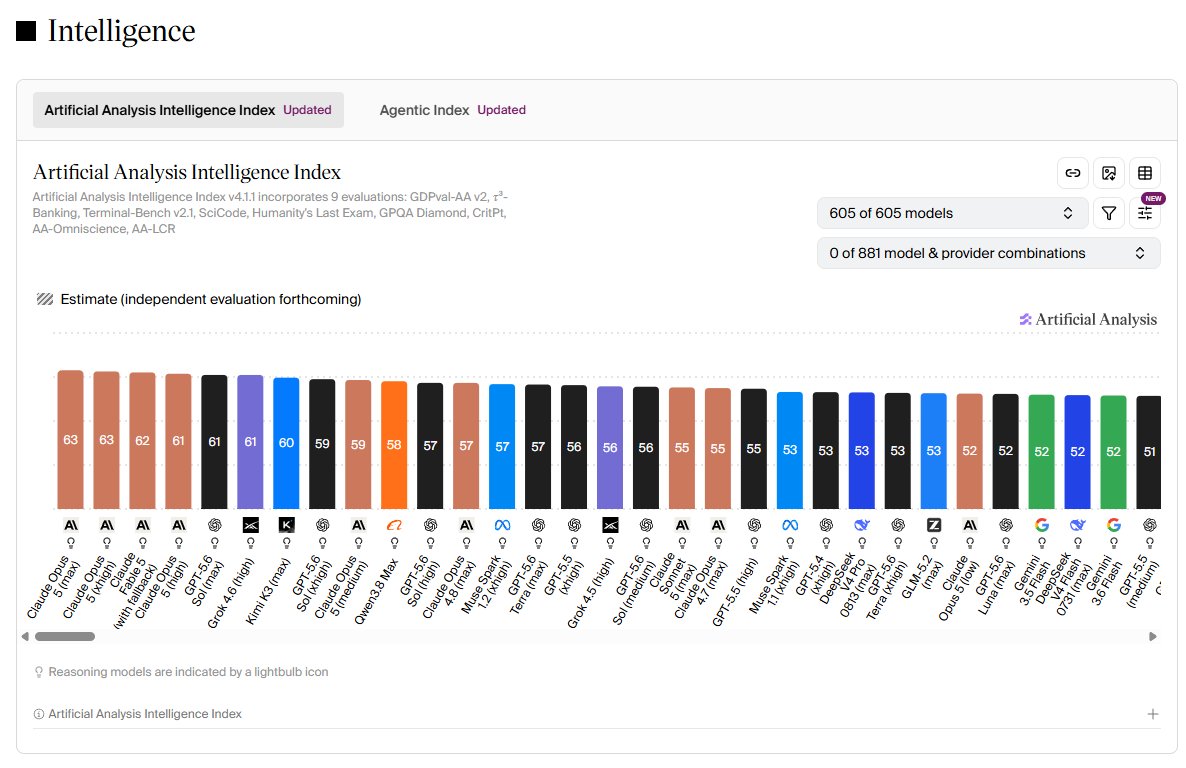Expand Artificial Analysis Intelligence Index details

(1153, 714)
